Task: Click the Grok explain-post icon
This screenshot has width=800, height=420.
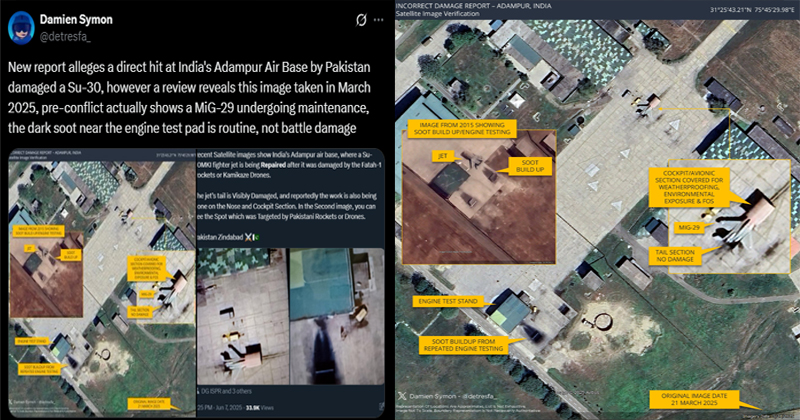Action: 361,20
